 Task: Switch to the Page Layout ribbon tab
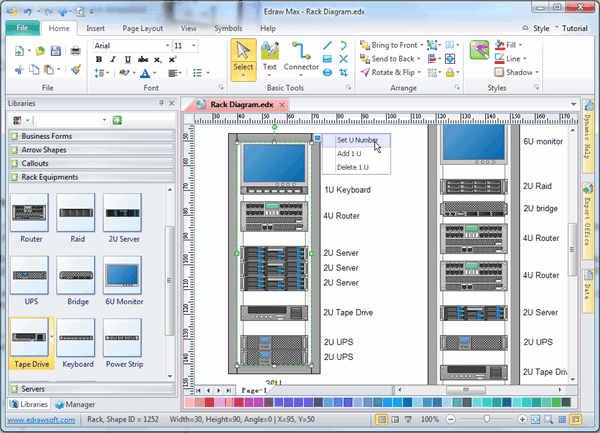coord(143,28)
